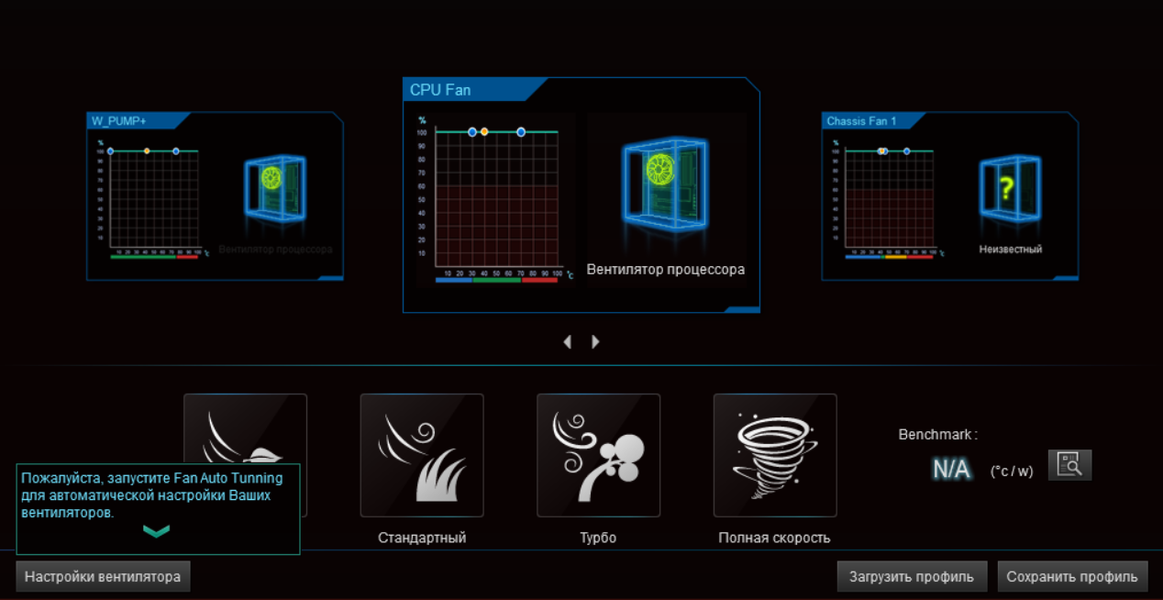Click the Chassis Fan 1 curve graph
Image resolution: width=1163 pixels, height=600 pixels.
(x=889, y=199)
